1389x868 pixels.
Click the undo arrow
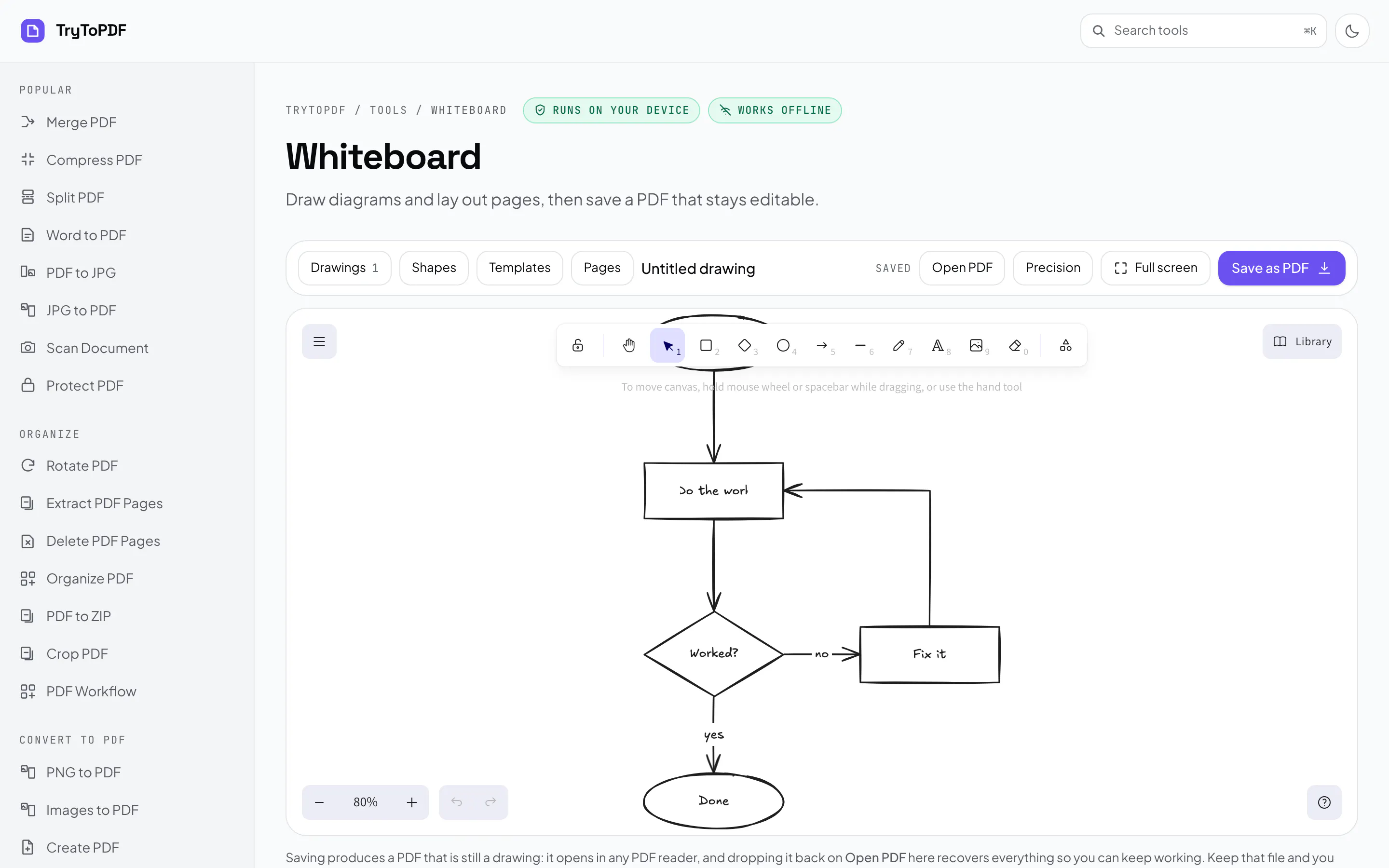pos(456,802)
